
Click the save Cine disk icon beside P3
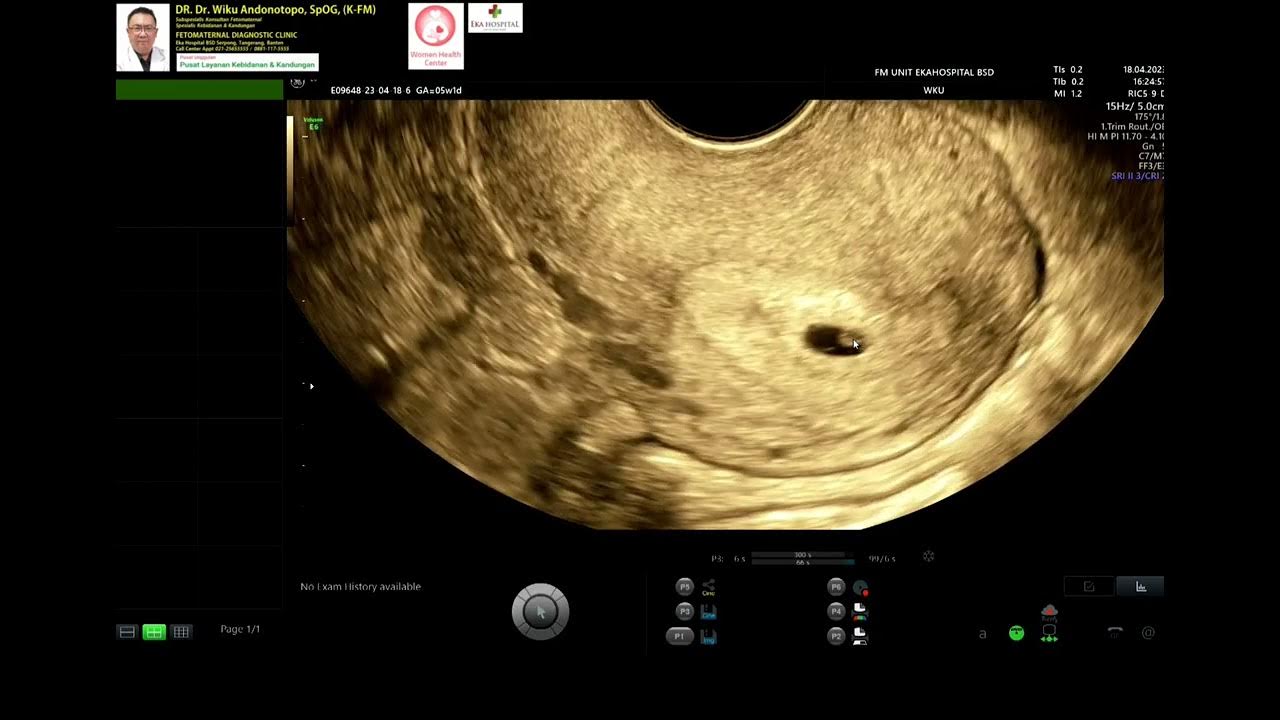click(x=708, y=611)
